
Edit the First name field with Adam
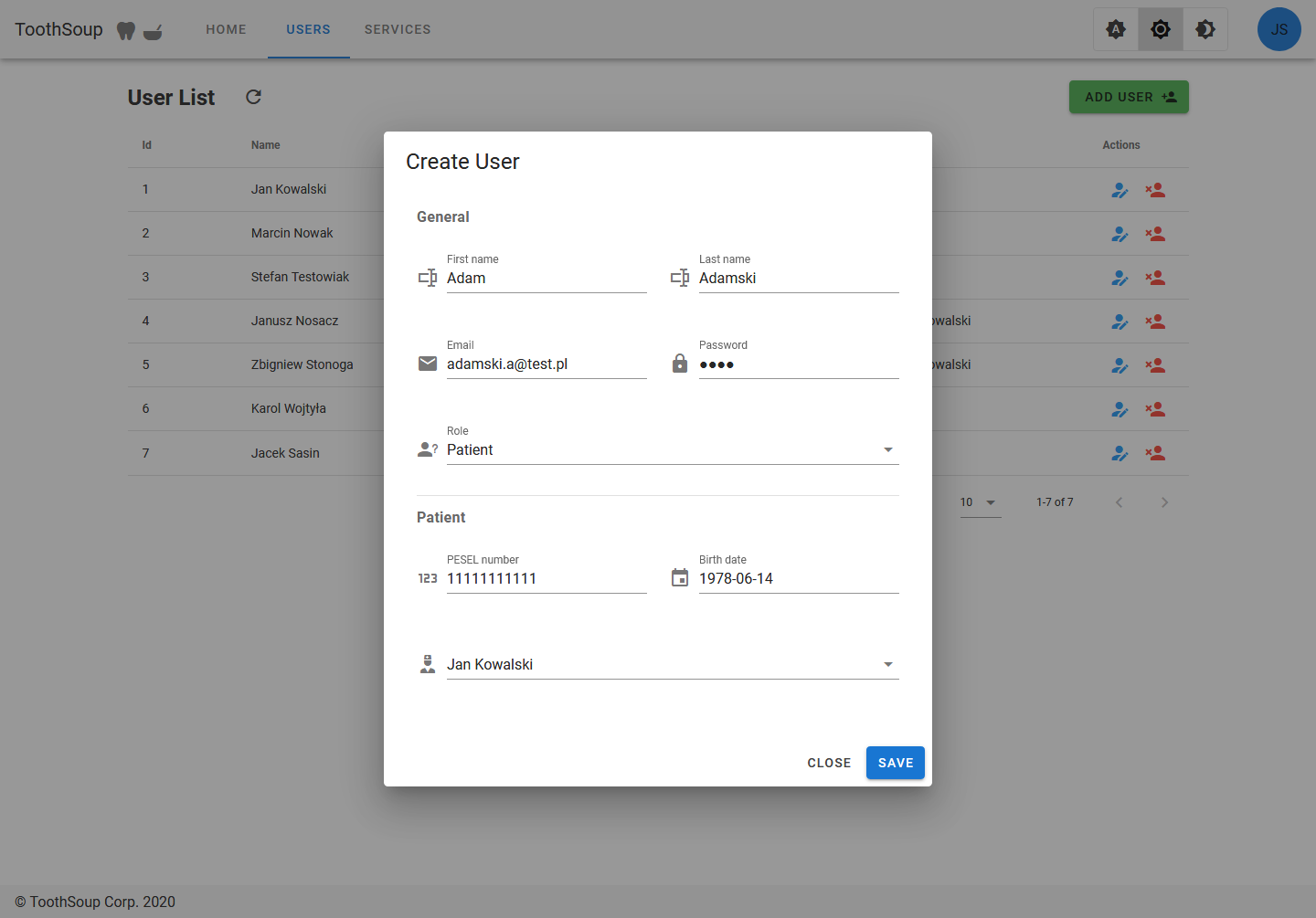pyautogui.click(x=547, y=279)
